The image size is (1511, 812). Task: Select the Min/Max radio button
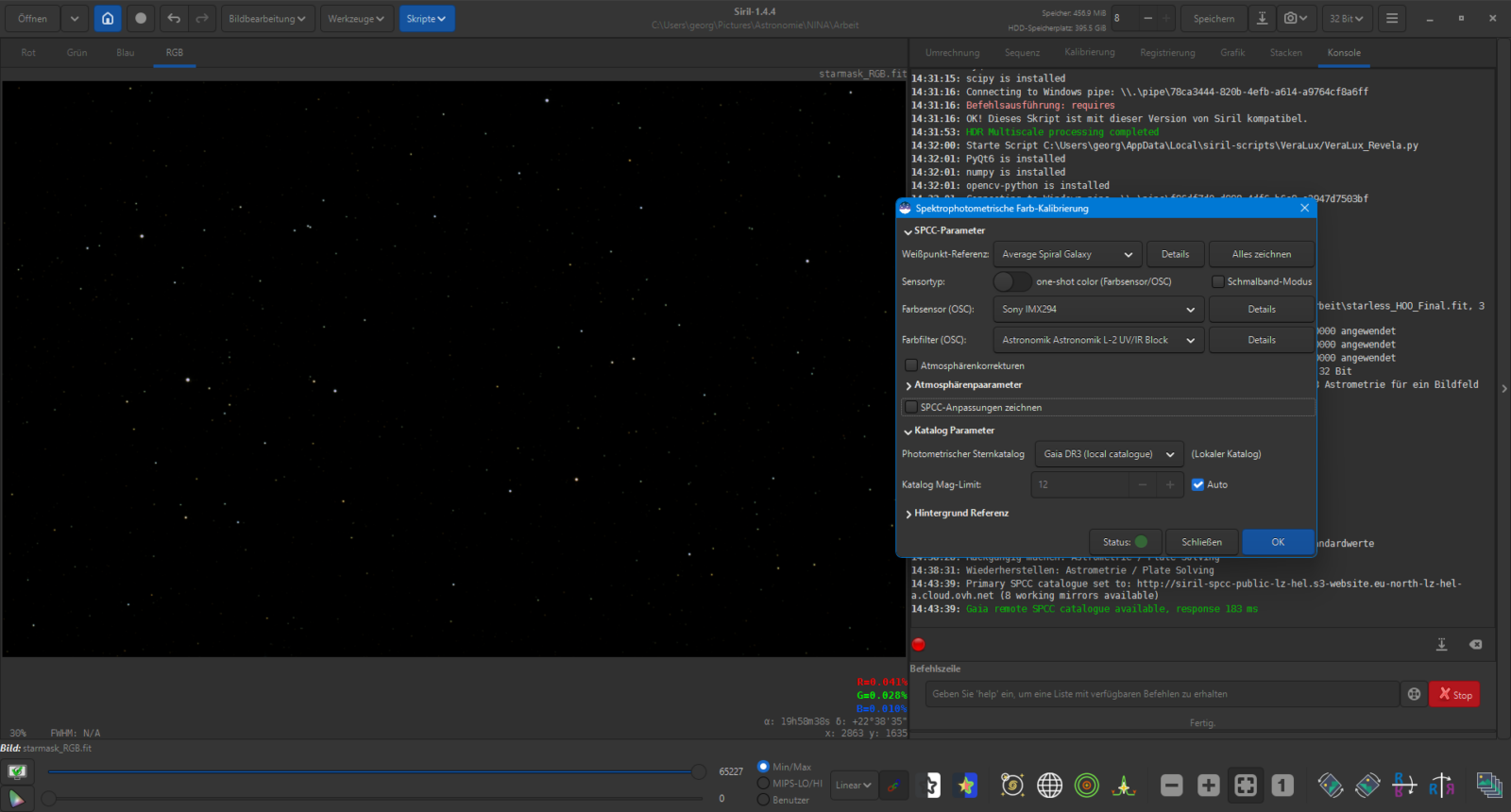763,767
